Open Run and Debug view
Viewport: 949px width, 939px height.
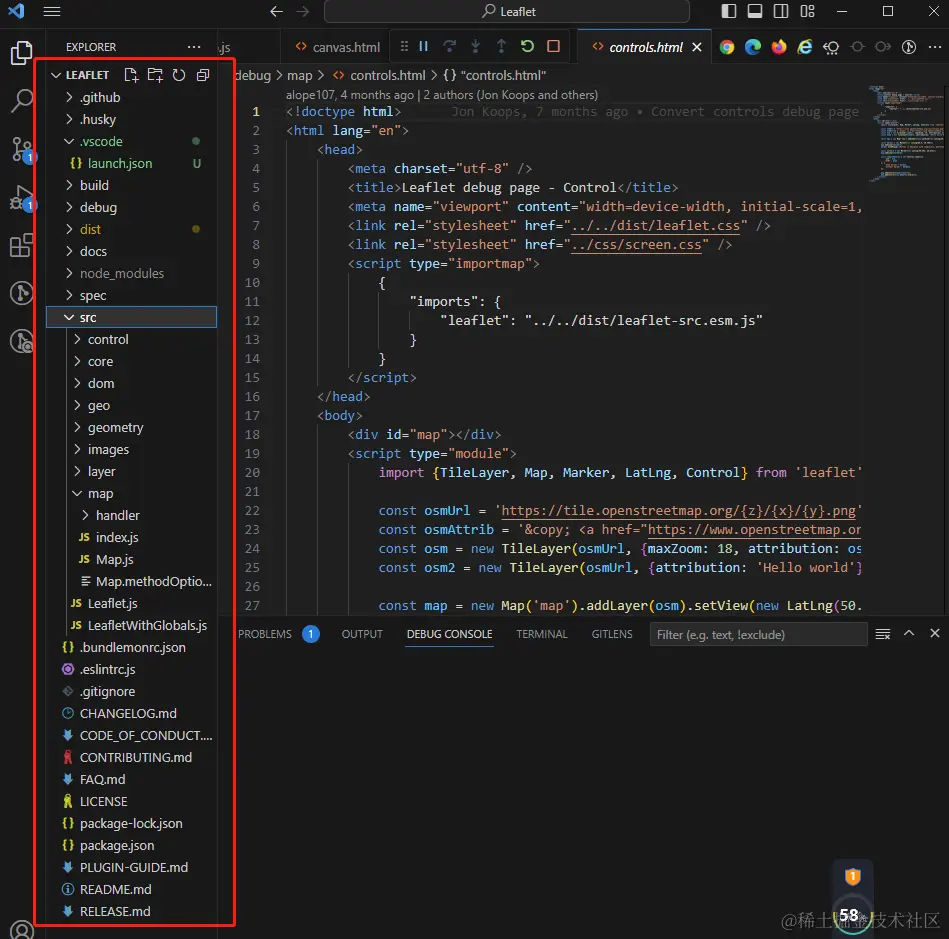22,198
